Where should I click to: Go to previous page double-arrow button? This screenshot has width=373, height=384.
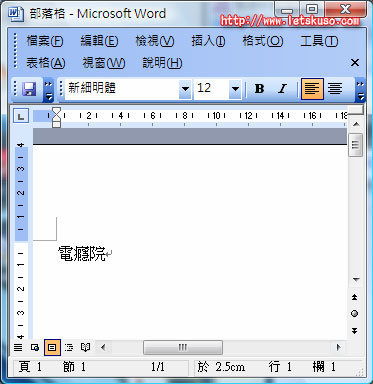coord(355,297)
